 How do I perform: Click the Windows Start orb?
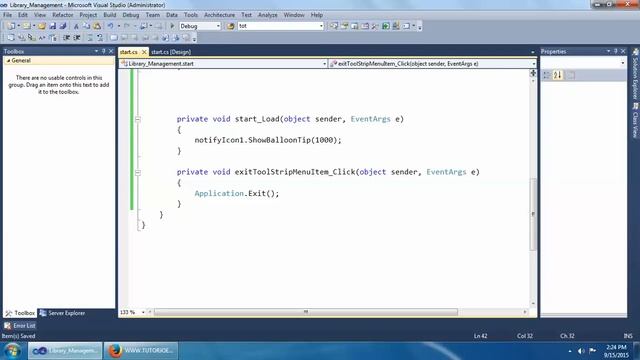(x=13, y=351)
